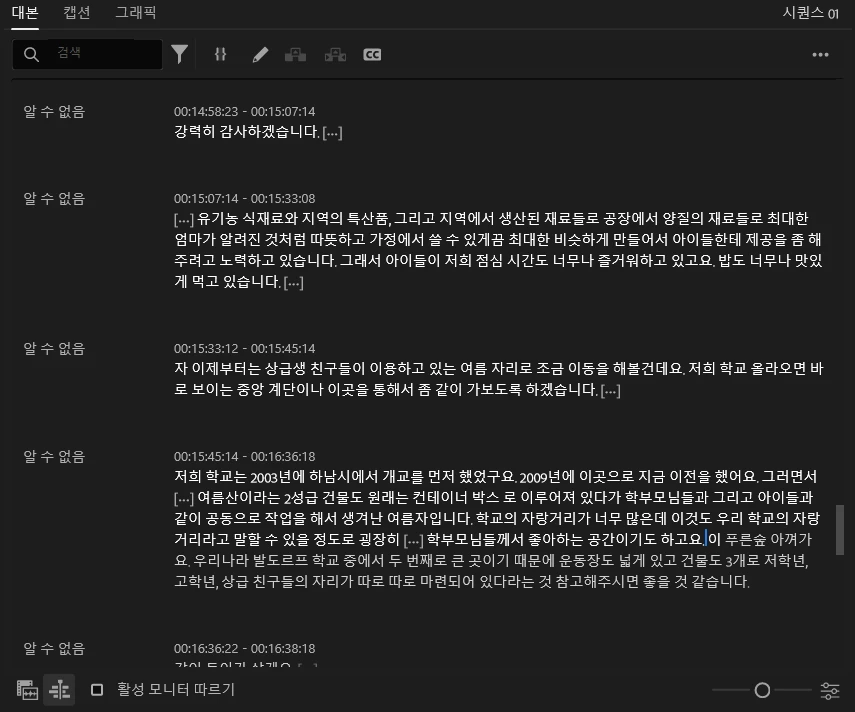Click the zoom slider handle at bottom
The height and width of the screenshot is (712, 855).
pos(762,691)
